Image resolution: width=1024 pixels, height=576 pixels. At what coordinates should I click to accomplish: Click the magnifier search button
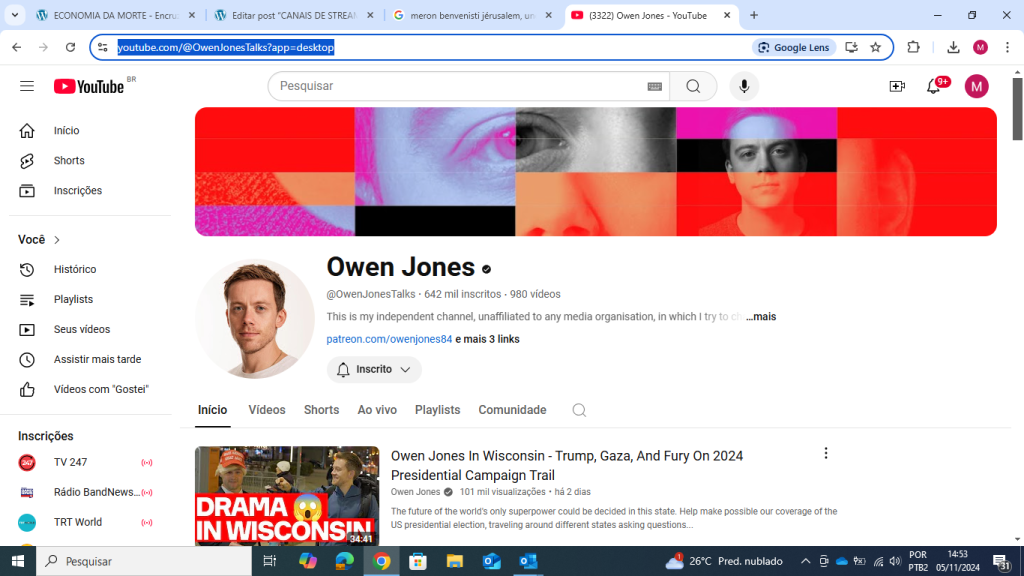coord(693,86)
